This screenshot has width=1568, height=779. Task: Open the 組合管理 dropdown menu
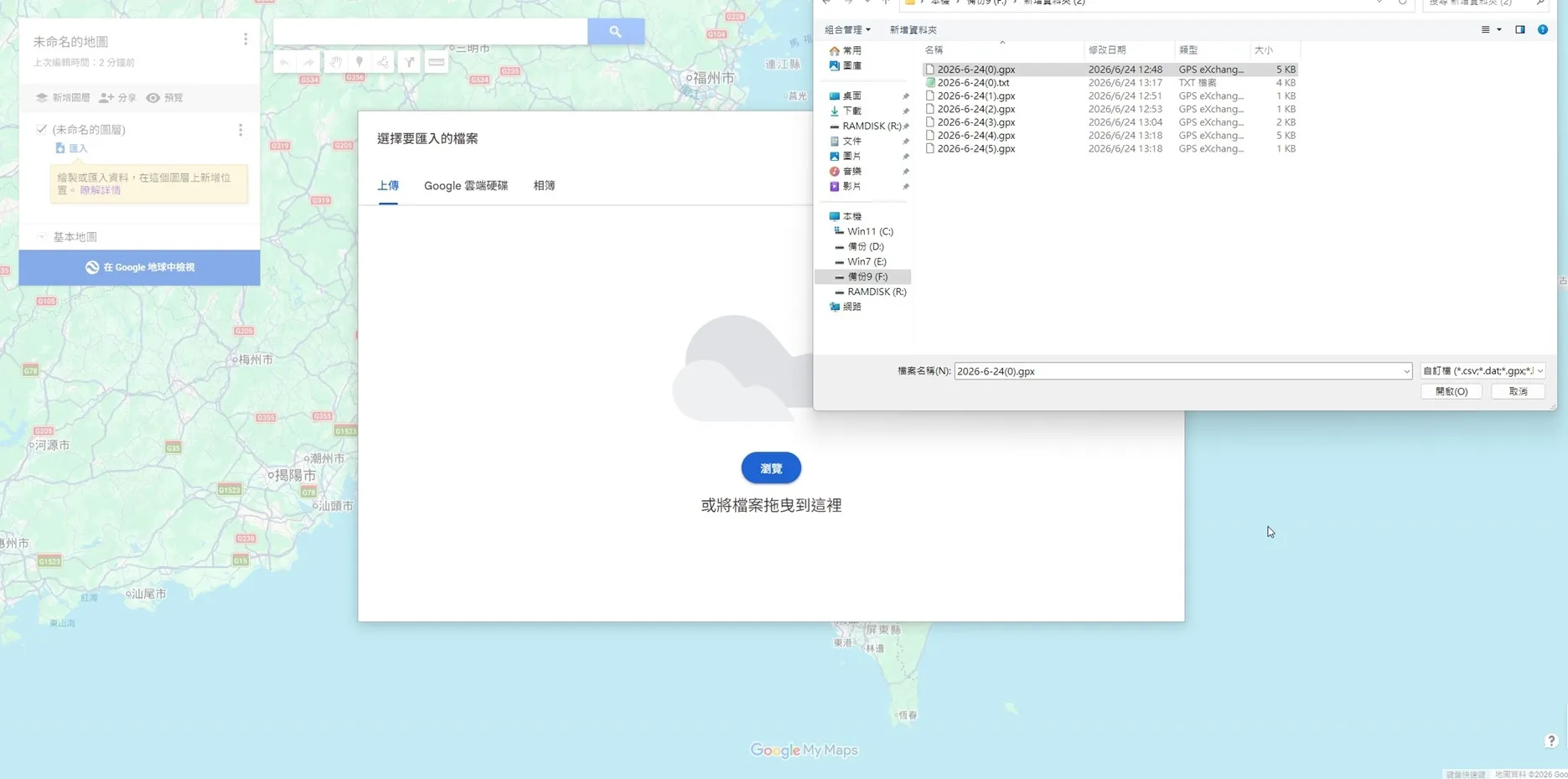(x=847, y=29)
